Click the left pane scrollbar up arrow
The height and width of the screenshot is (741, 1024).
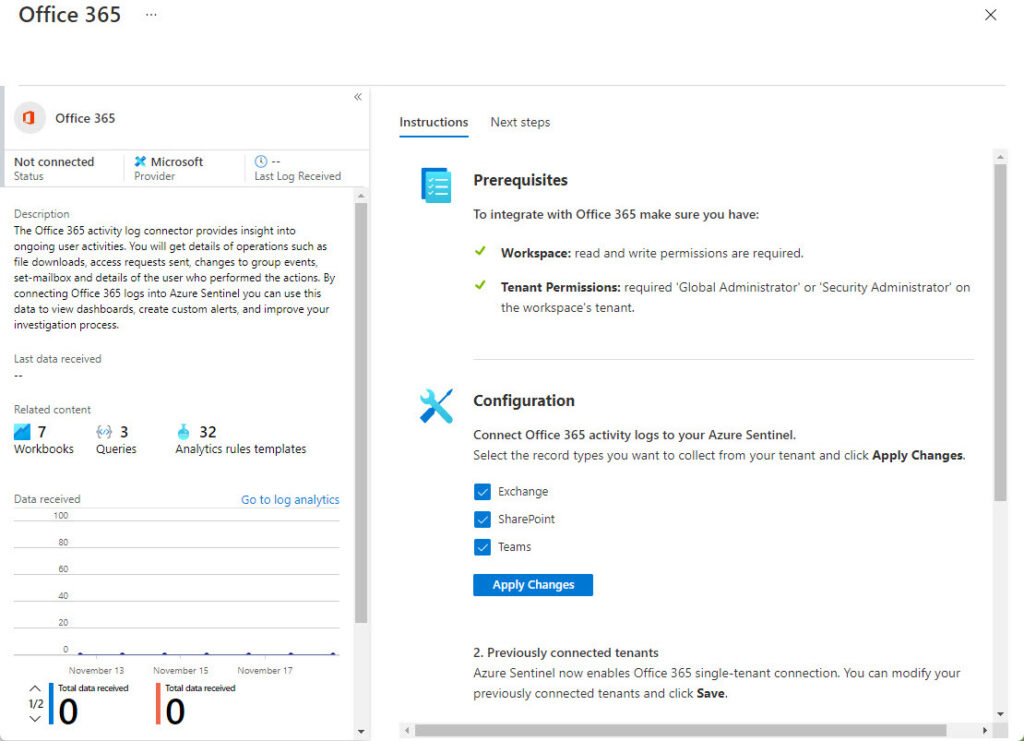click(361, 196)
